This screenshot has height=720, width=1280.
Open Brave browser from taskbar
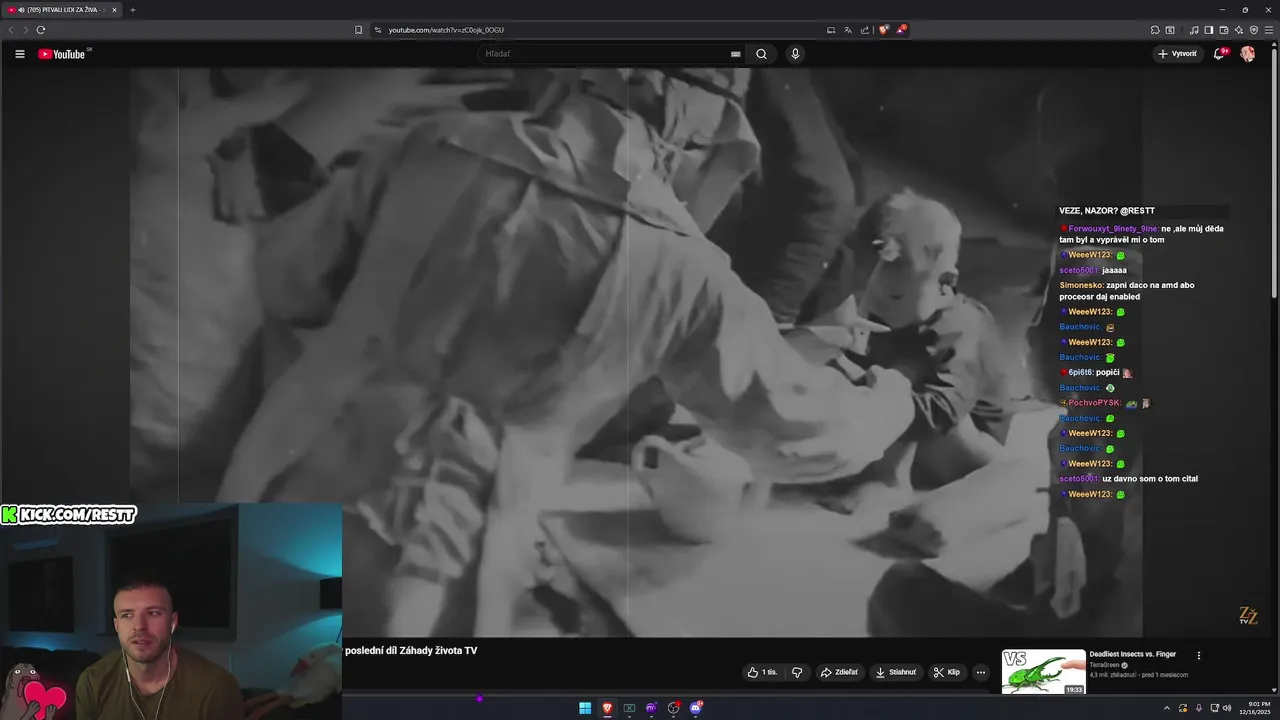(607, 708)
